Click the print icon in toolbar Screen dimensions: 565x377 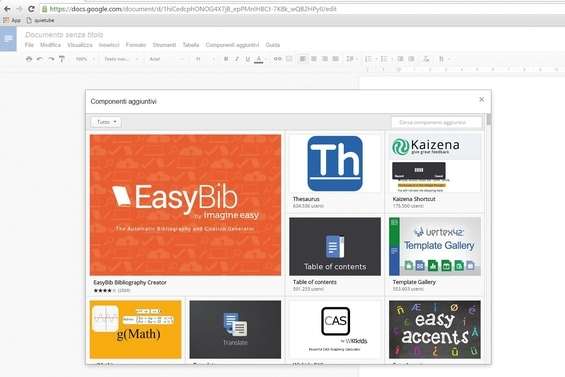(29, 59)
